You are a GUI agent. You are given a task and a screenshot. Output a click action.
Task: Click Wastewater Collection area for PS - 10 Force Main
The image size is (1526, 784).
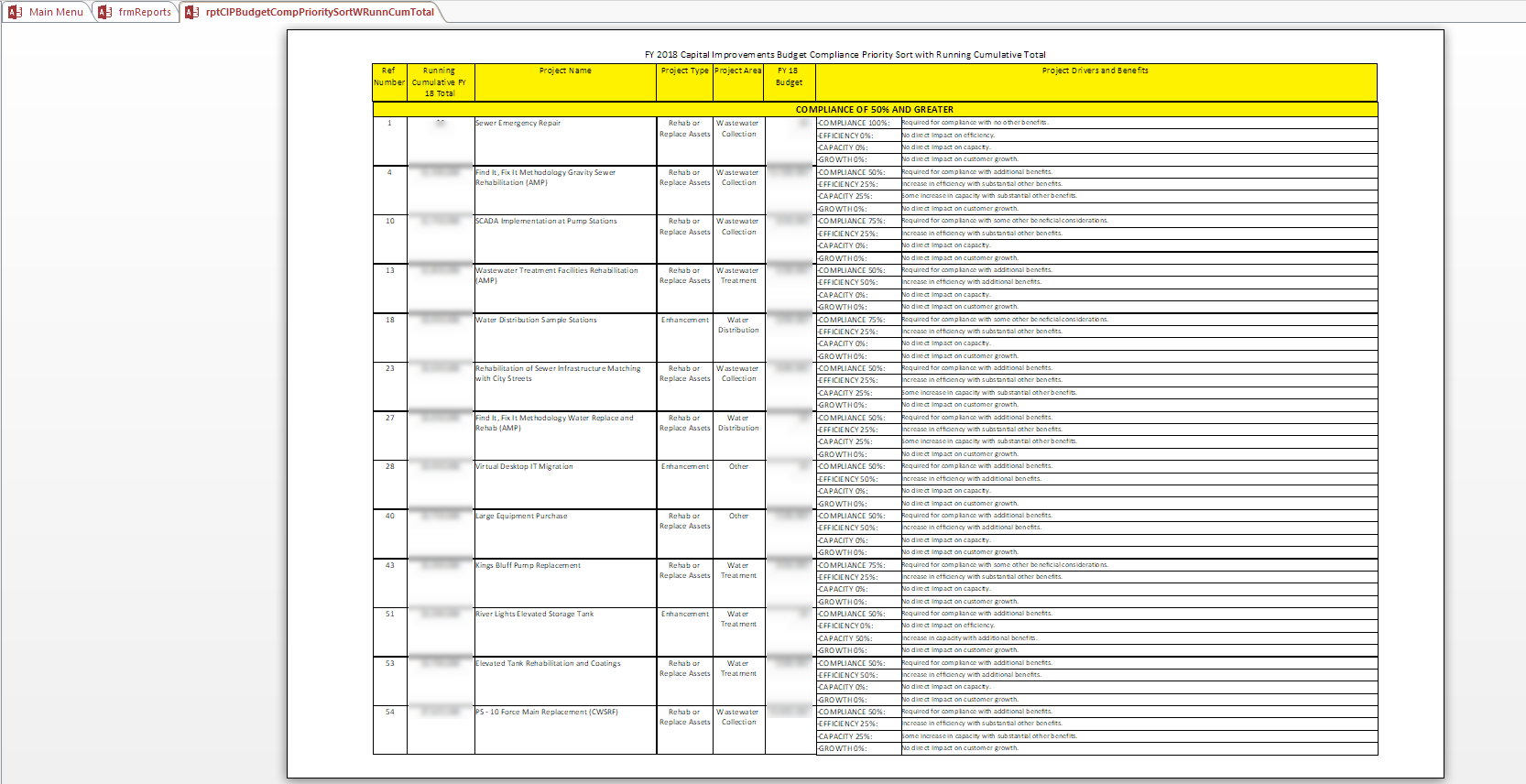point(737,717)
